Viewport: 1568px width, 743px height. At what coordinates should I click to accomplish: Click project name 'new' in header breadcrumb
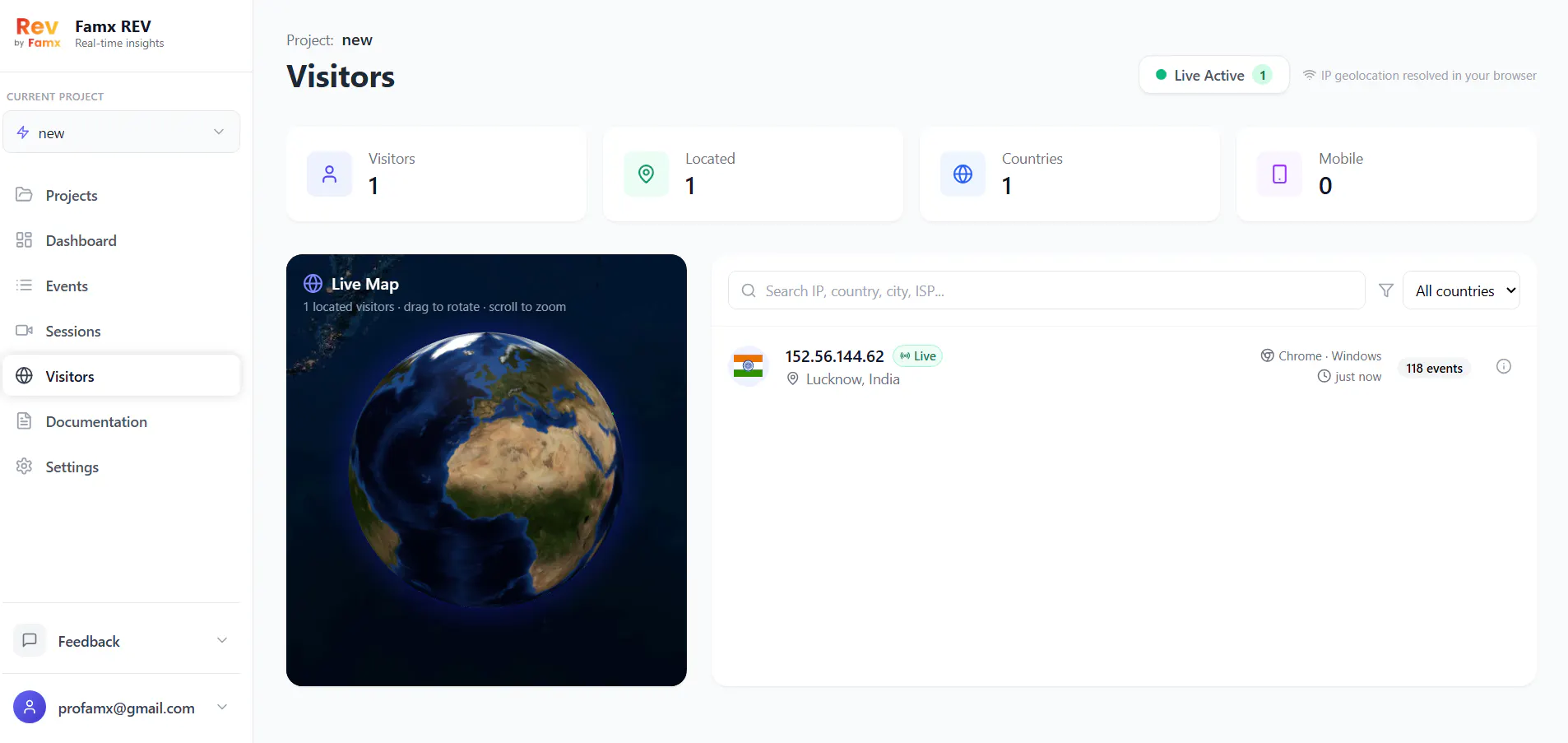pos(357,40)
